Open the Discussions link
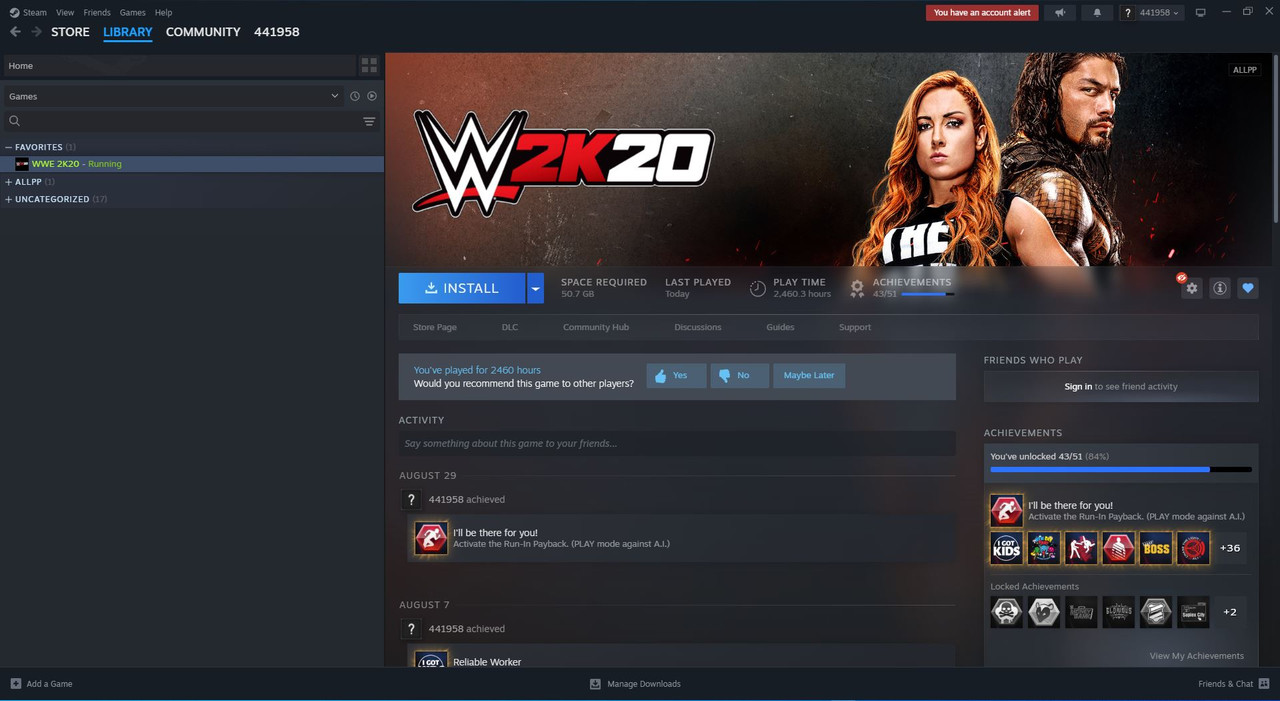 698,327
